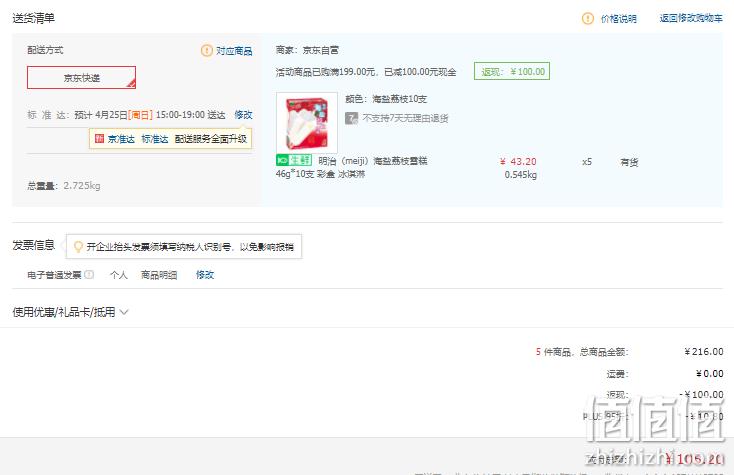The image size is (734, 475).
Task: Click the 送货清单 heading
Action: coord(34,18)
